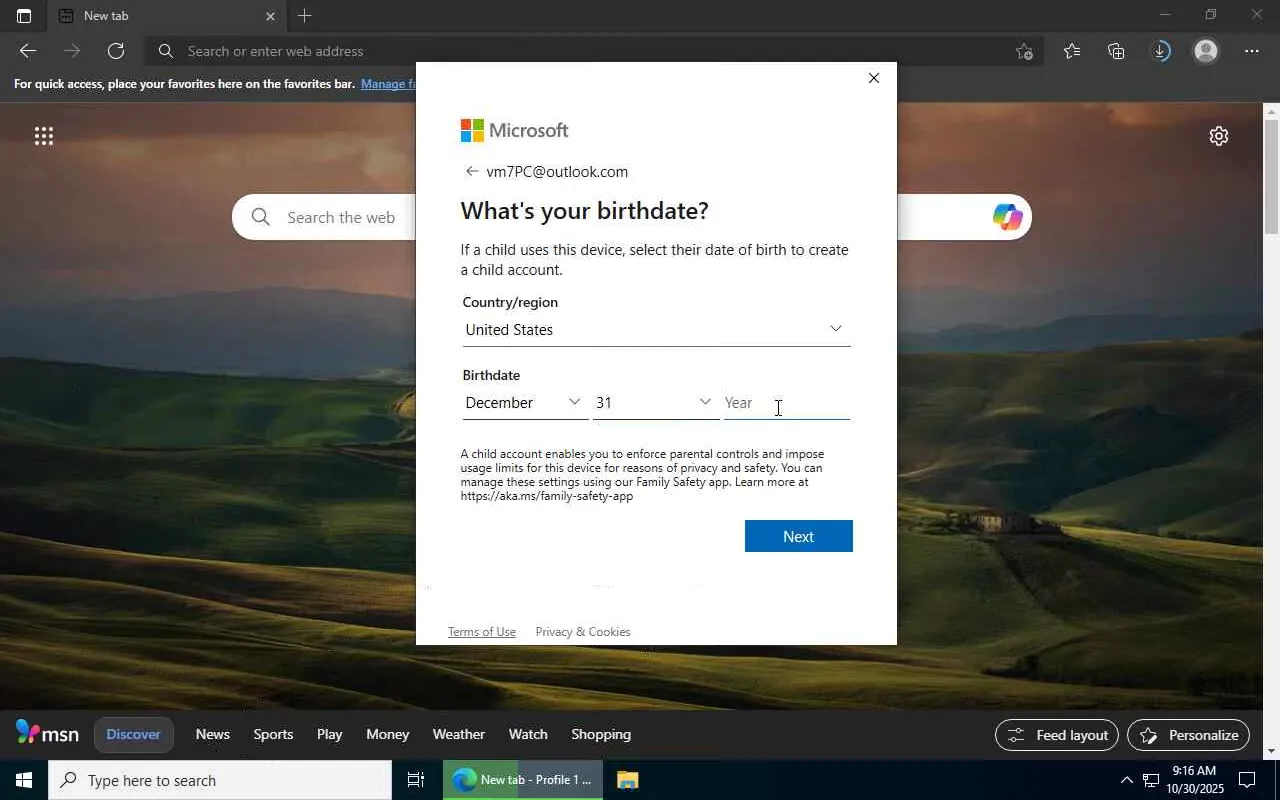This screenshot has height=800, width=1280.
Task: Select the Shopping tab
Action: [x=601, y=734]
